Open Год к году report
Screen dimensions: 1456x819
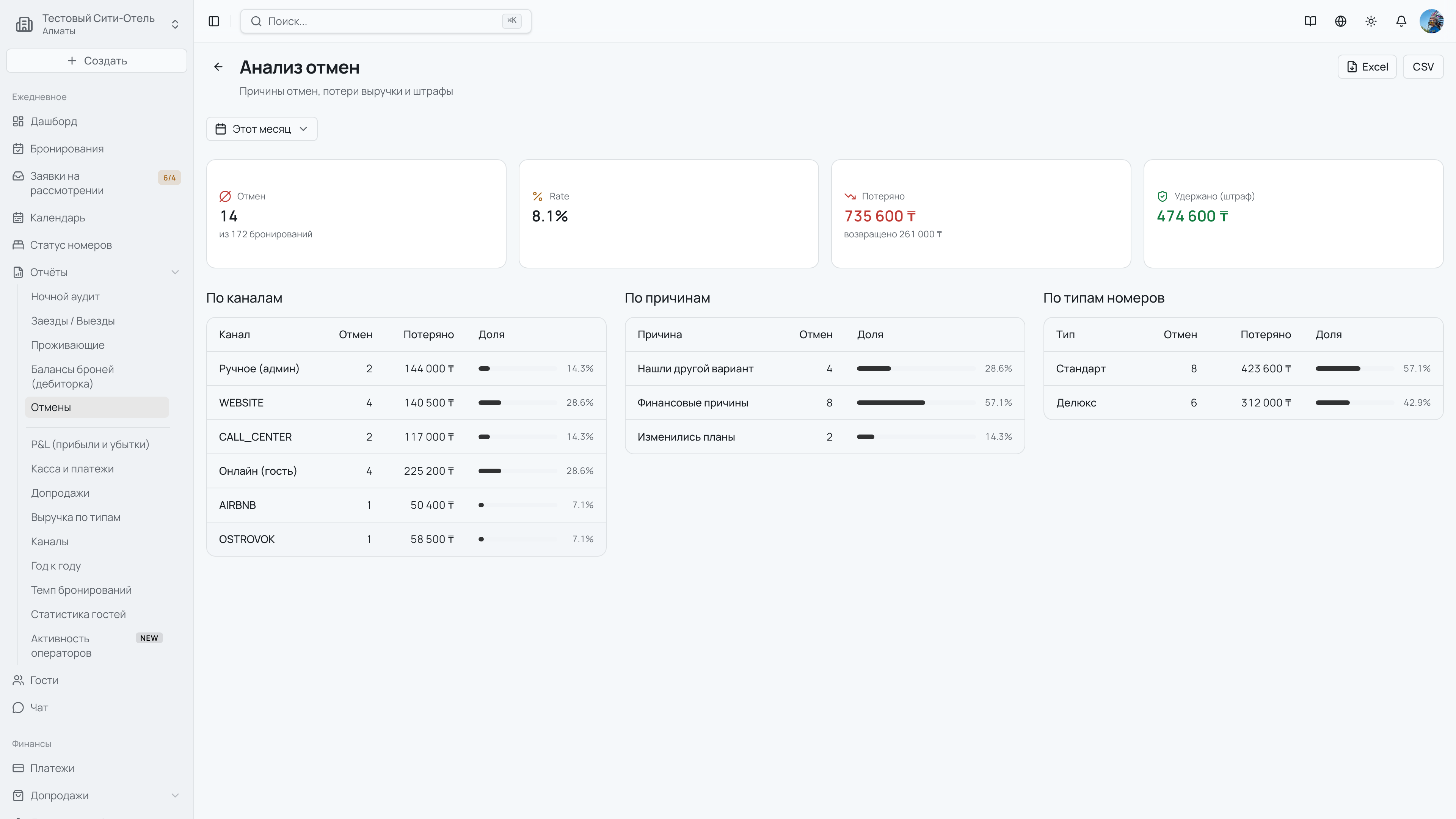point(55,566)
